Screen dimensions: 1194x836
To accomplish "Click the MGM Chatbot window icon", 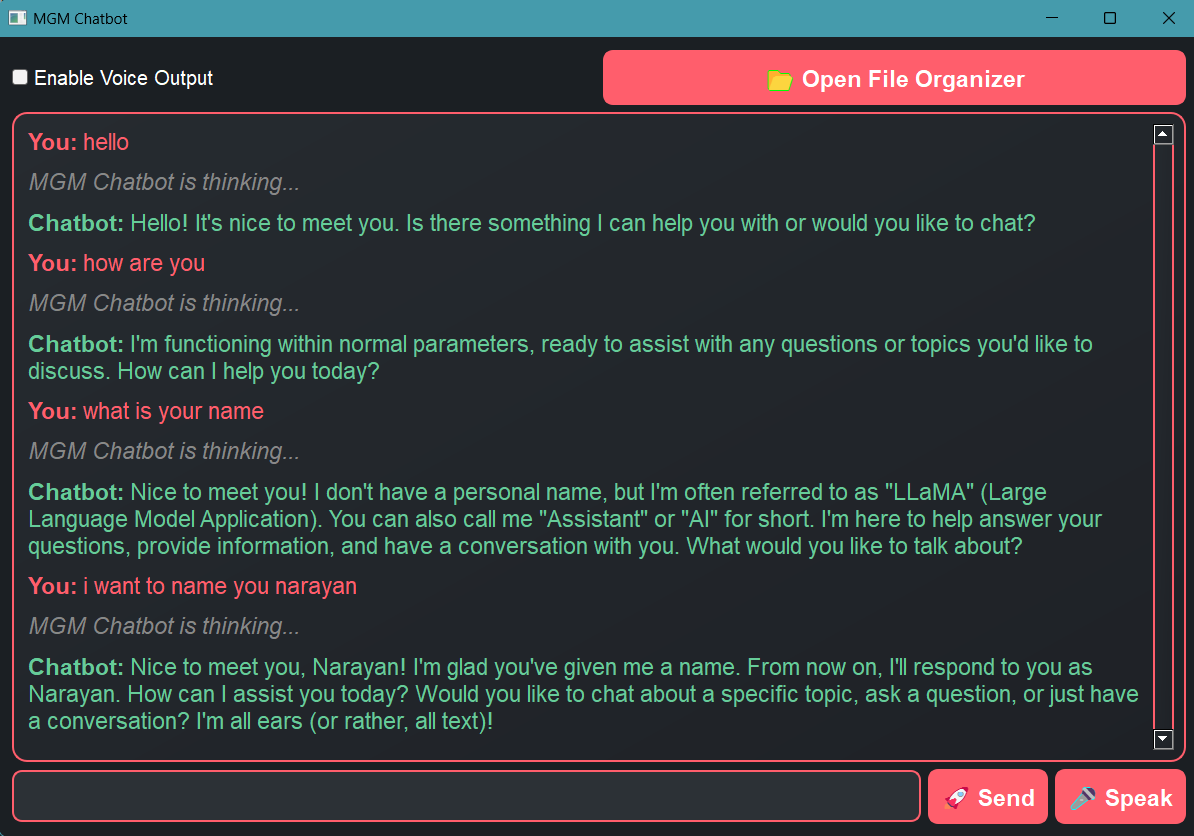I will tap(17, 18).
